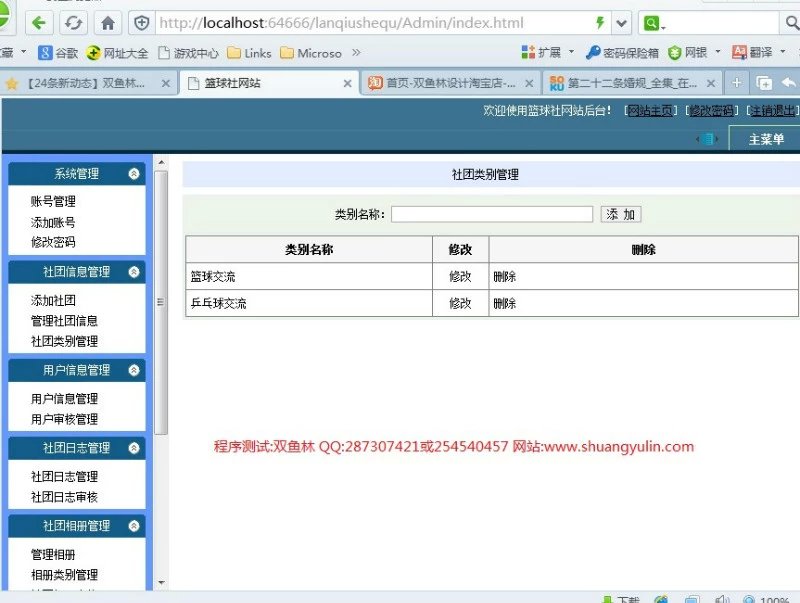Screen dimensions: 800x603
Task: Open 管理相册 in sidebar
Action: point(53,555)
